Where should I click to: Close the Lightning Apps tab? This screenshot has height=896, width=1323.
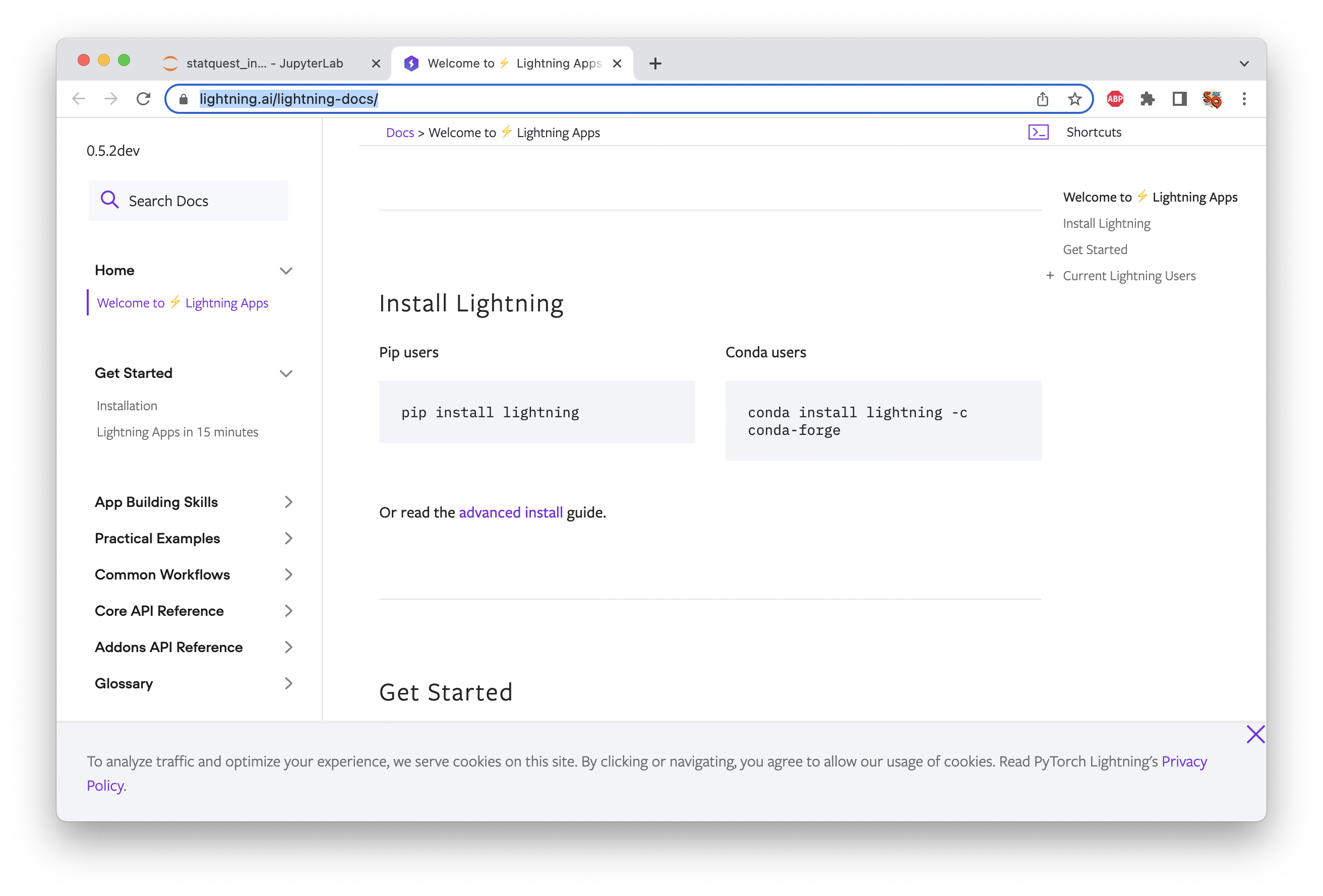[x=617, y=63]
